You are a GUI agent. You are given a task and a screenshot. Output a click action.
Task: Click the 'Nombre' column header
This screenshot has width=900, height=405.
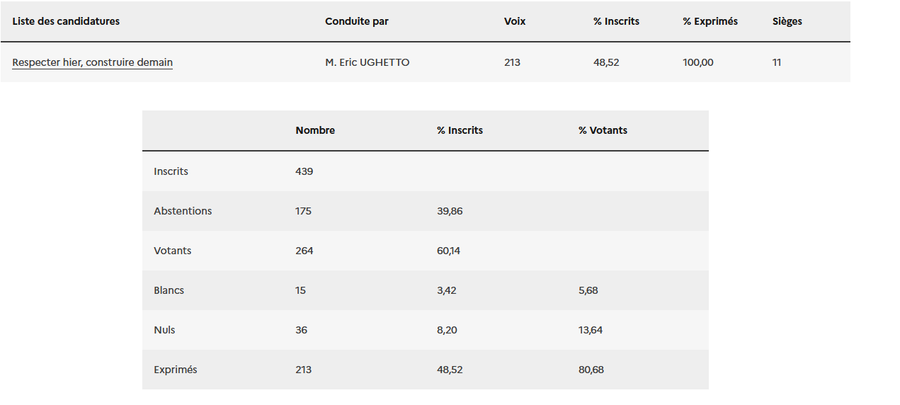315,131
